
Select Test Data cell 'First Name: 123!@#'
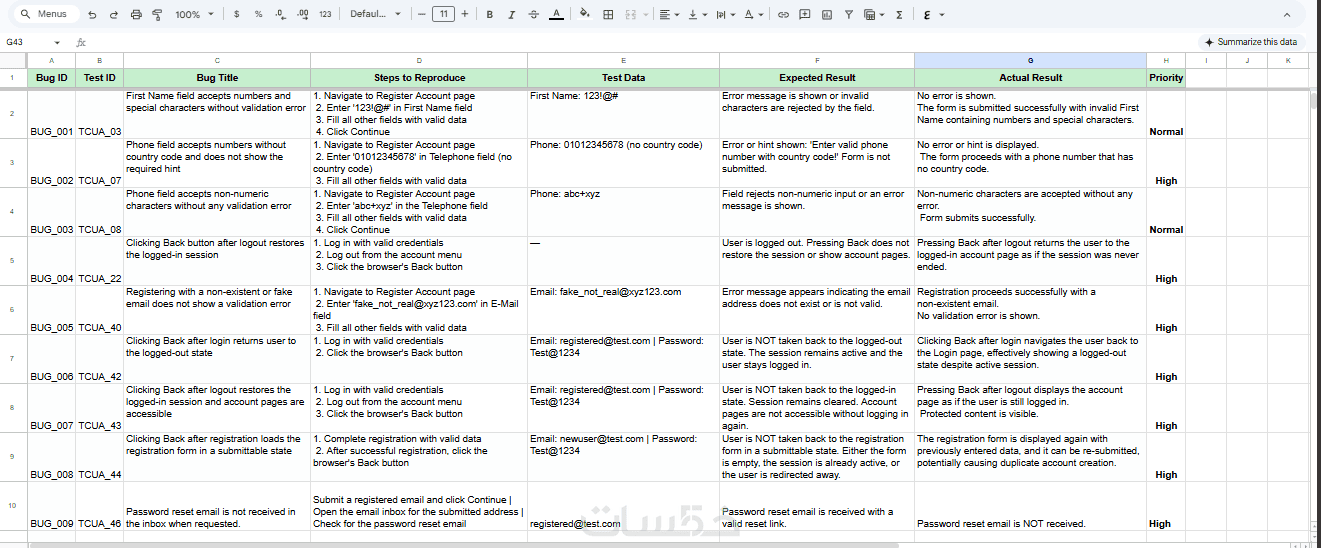pyautogui.click(x=623, y=114)
